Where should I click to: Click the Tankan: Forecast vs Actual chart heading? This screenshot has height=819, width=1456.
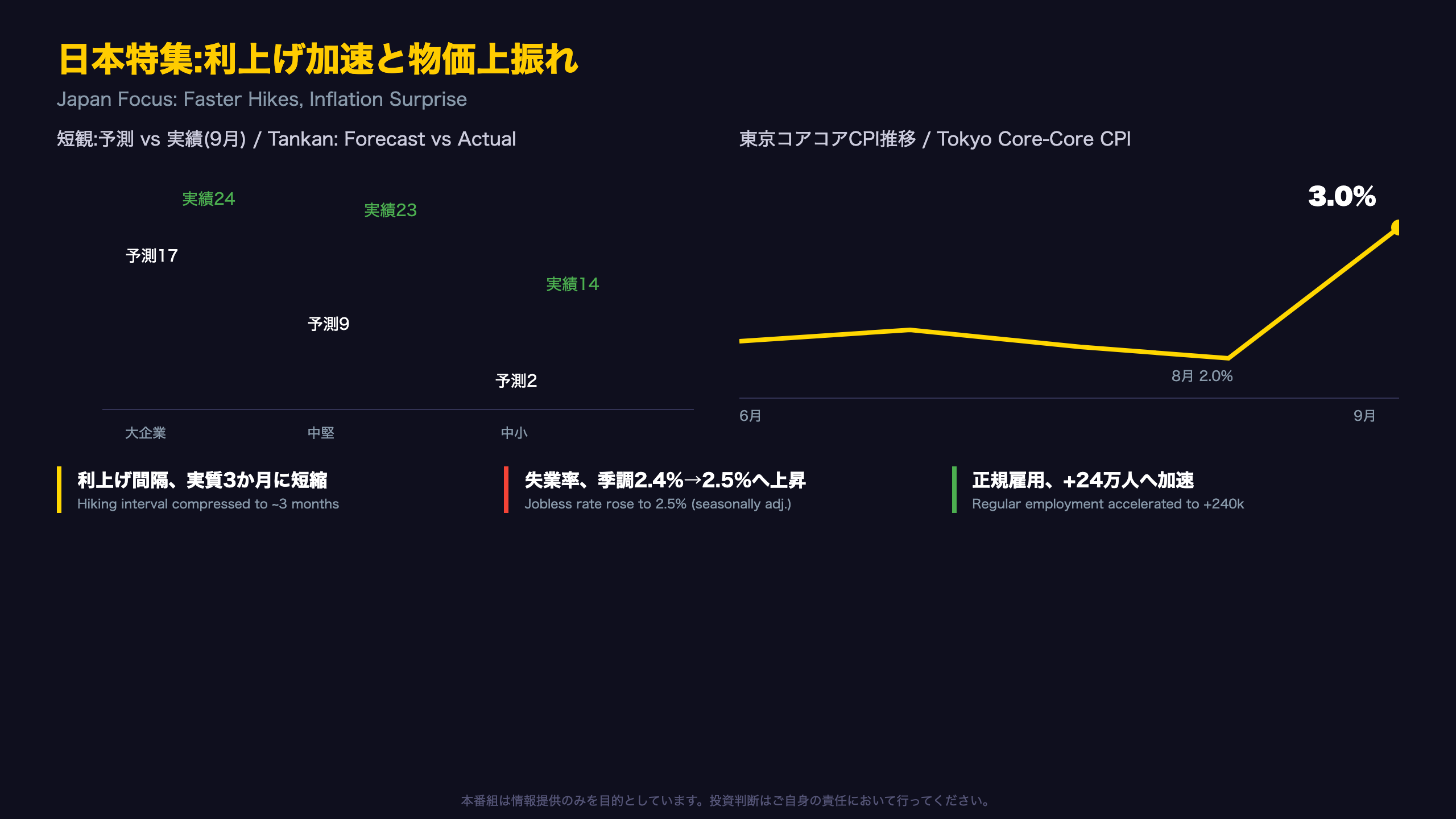pyautogui.click(x=287, y=139)
